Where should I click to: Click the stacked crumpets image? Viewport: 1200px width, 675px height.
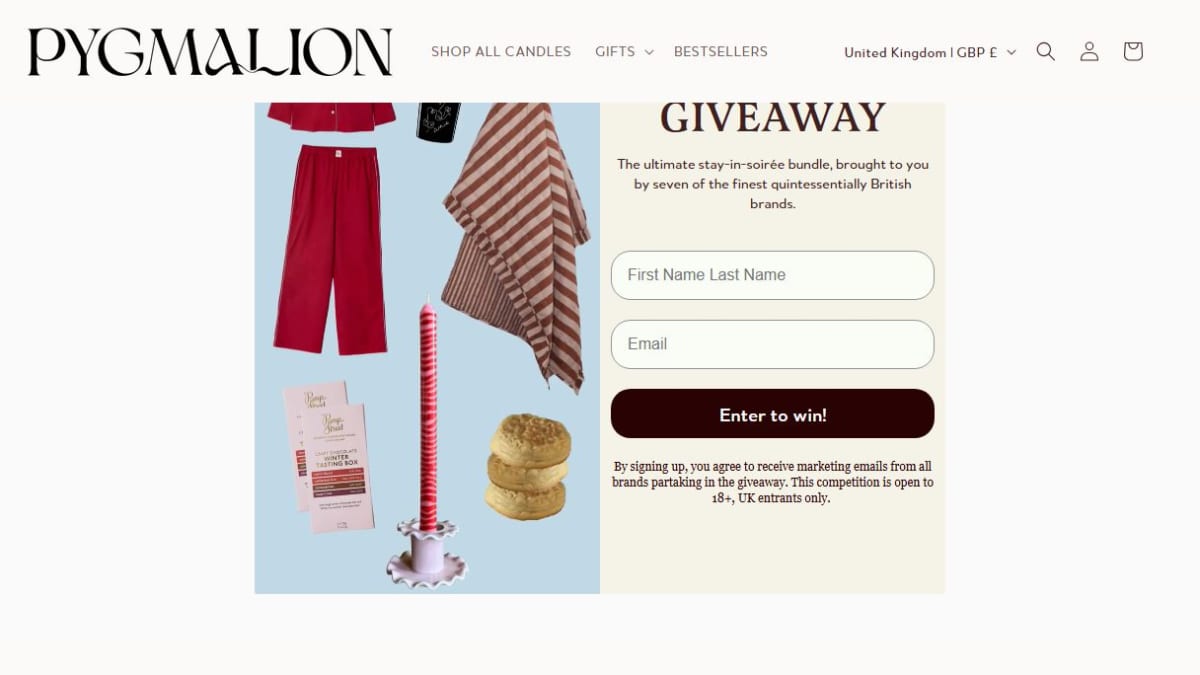[528, 467]
